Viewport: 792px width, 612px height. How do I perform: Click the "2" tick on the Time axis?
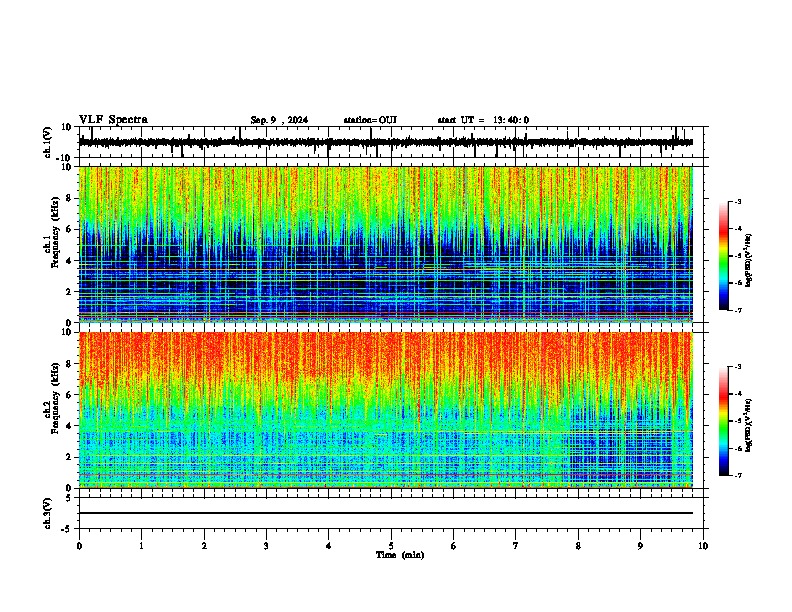tap(204, 546)
